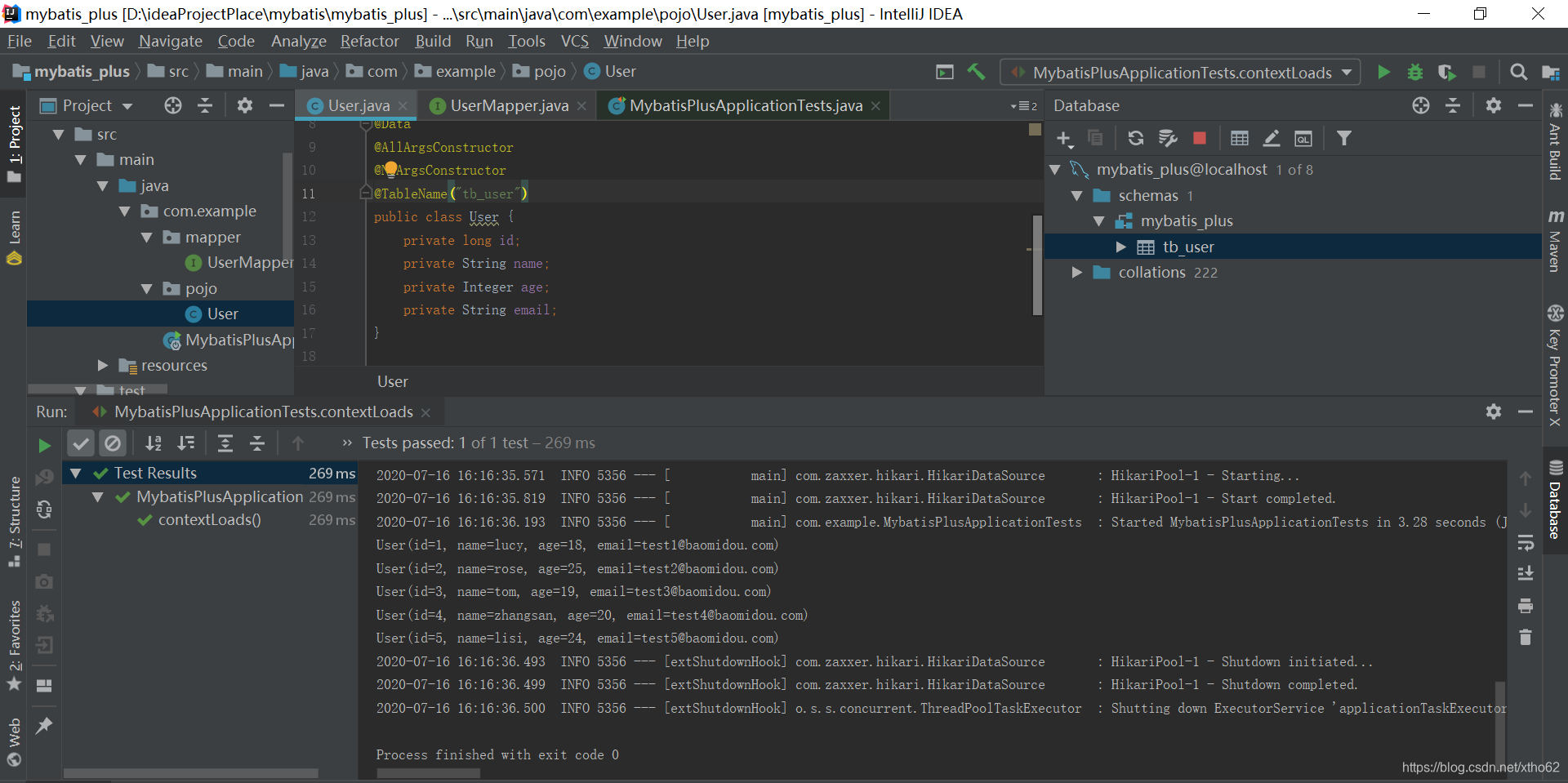Click intention lightbulb in editor
Viewport: 1568px width, 783px height.
[x=390, y=169]
